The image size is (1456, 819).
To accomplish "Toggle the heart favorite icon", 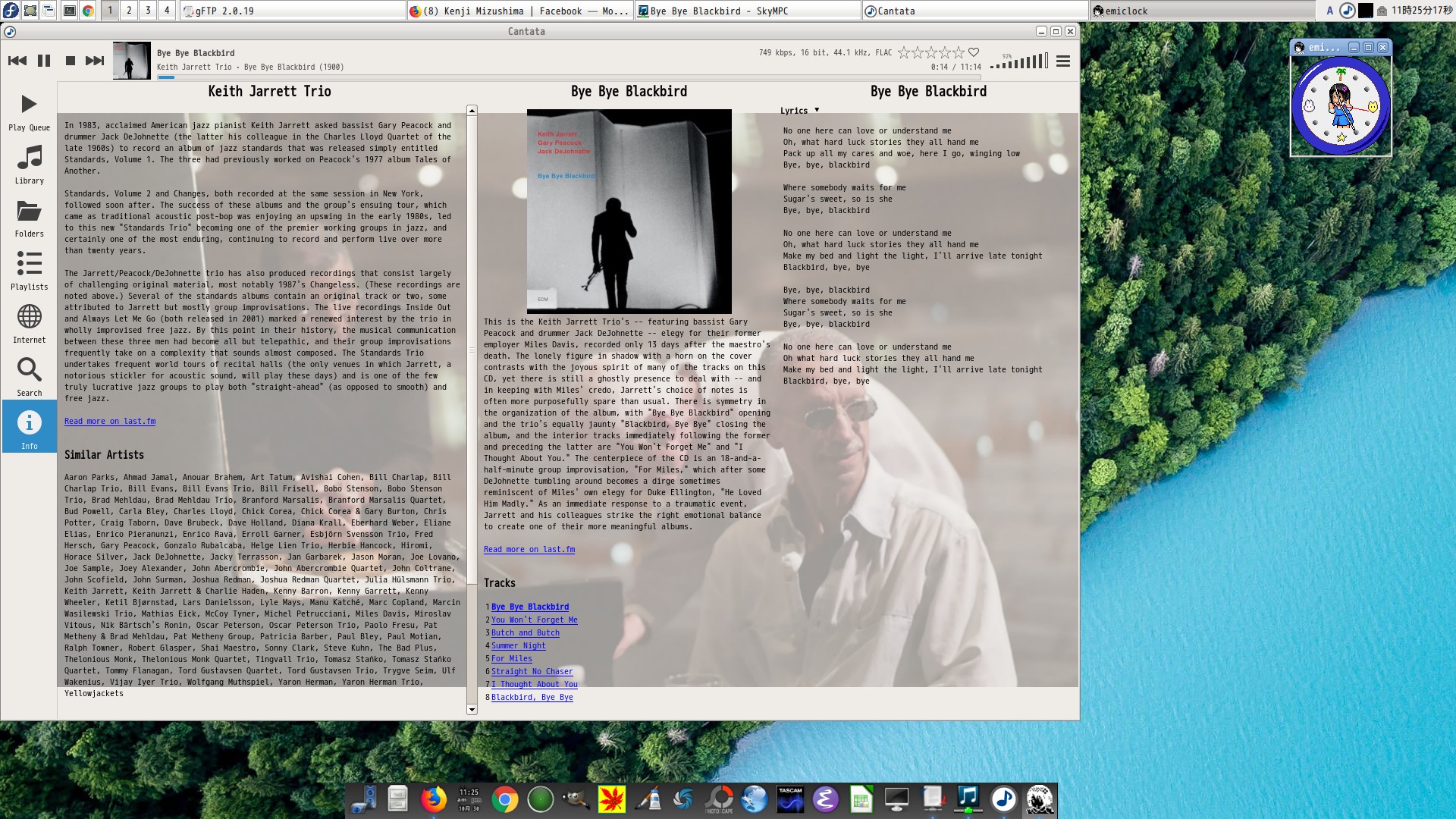I will click(x=974, y=52).
